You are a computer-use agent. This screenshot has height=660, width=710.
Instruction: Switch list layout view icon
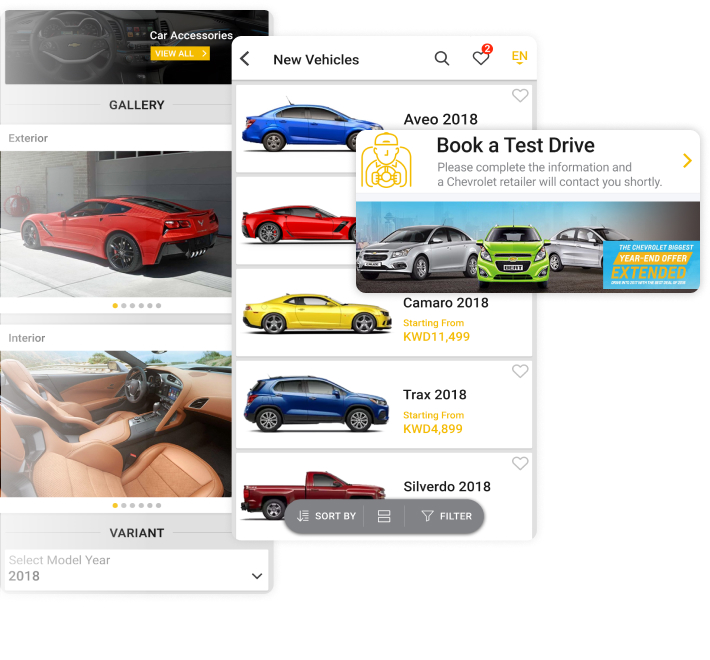pos(384,516)
